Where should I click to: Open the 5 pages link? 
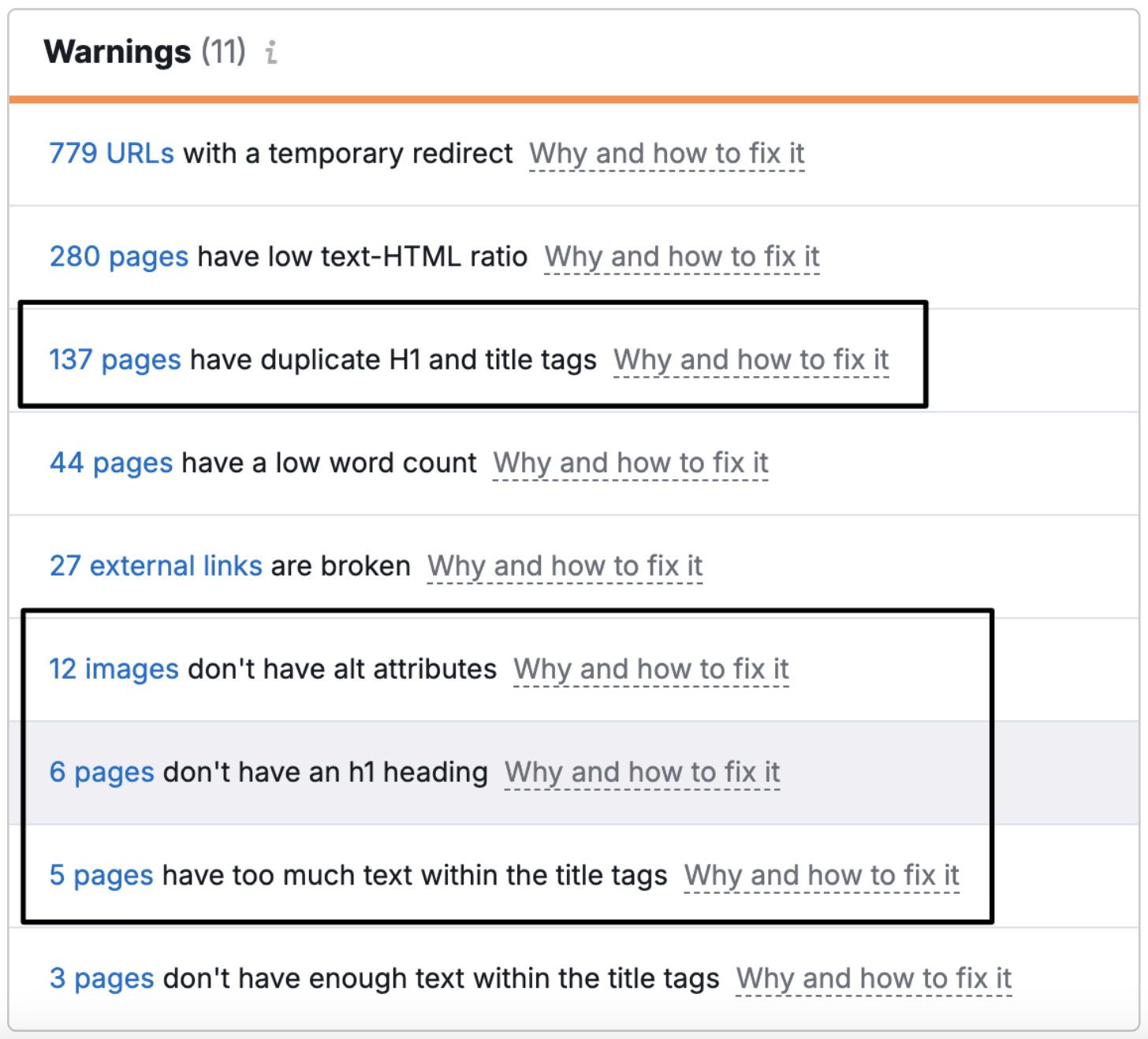tap(101, 875)
